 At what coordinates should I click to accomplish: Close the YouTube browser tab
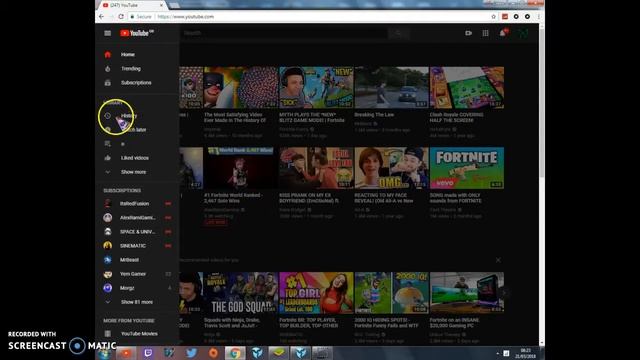[x=162, y=5]
